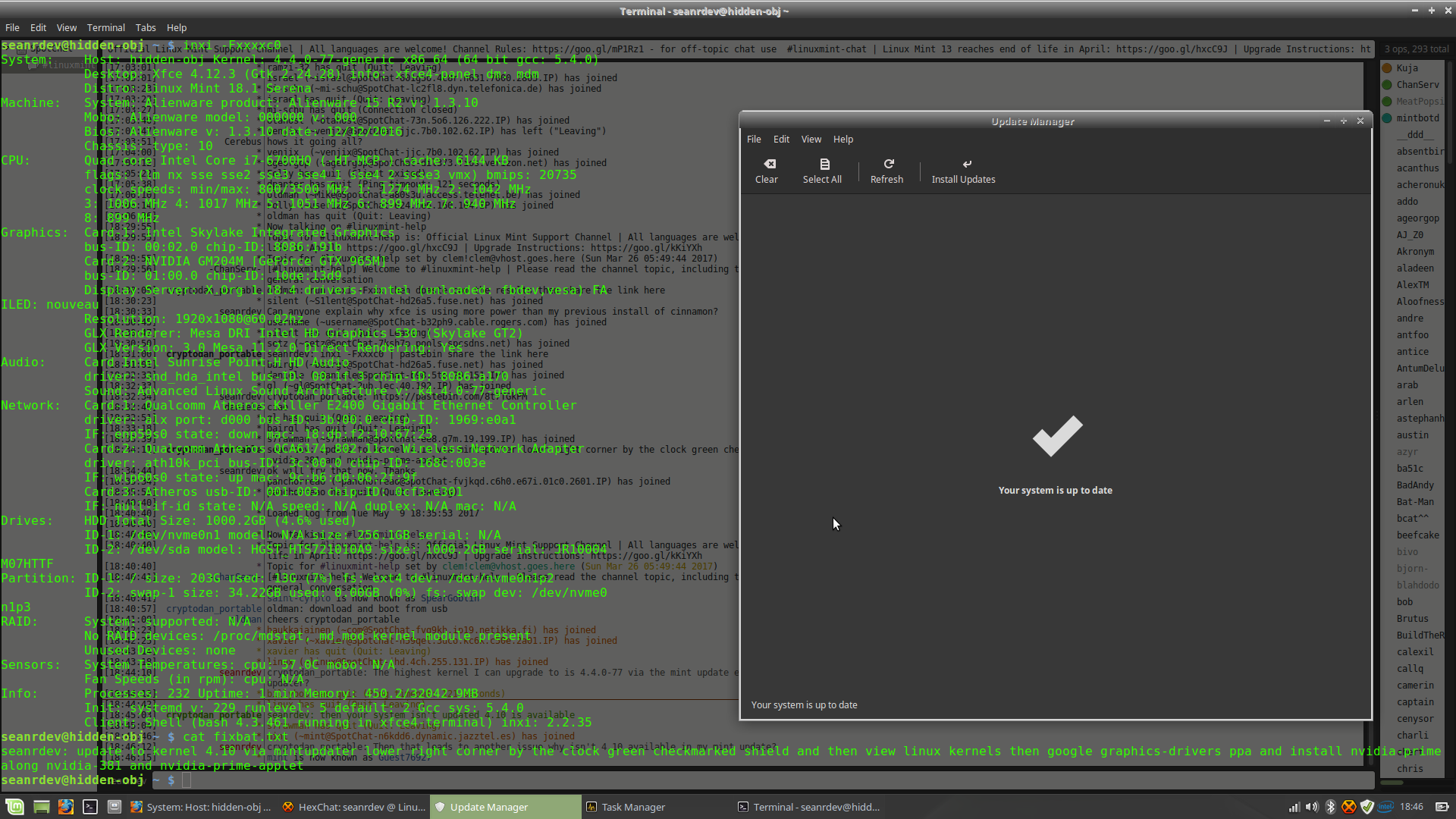Select user AlexTM in user list

[x=1413, y=285]
